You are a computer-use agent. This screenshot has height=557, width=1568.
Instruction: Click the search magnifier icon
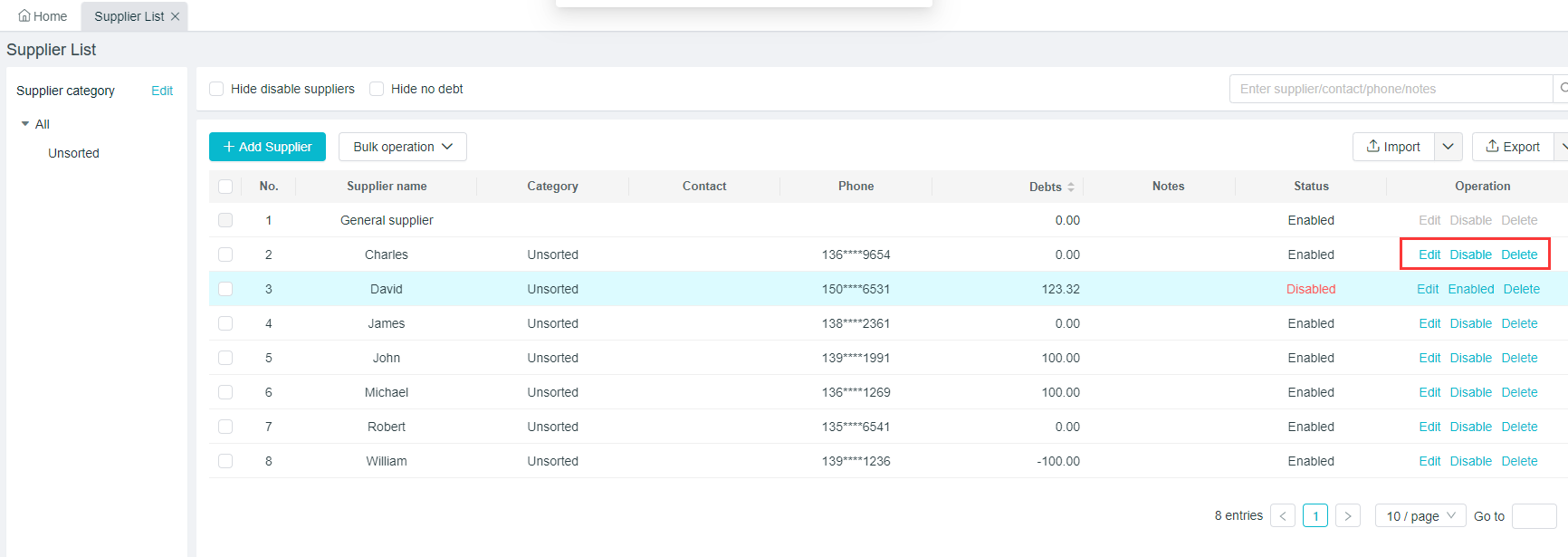[x=1563, y=89]
